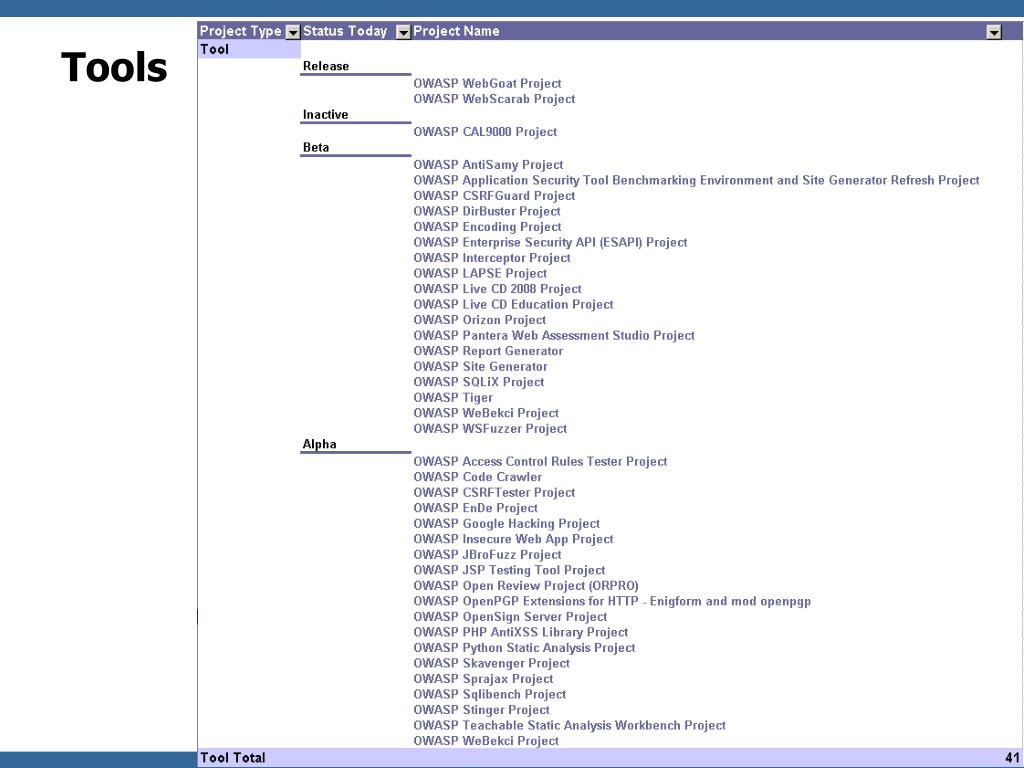Click OWASP WSFuzzer Project
Image resolution: width=1024 pixels, height=768 pixels.
[x=490, y=429]
